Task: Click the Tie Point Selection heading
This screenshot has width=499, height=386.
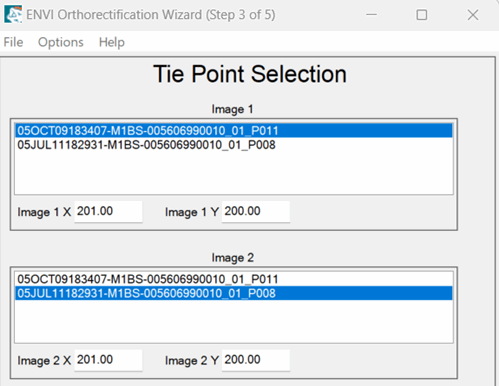Action: pos(250,74)
